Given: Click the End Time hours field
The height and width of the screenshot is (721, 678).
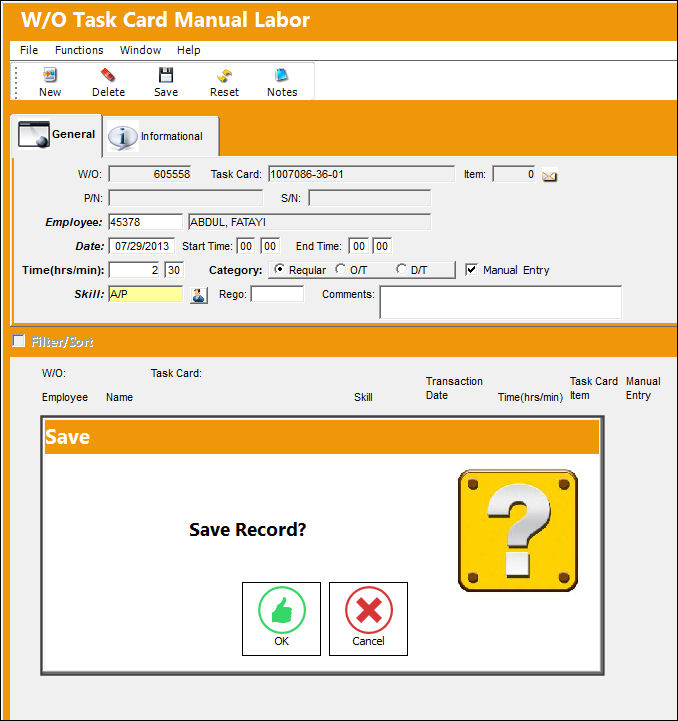Looking at the screenshot, I should pos(358,246).
